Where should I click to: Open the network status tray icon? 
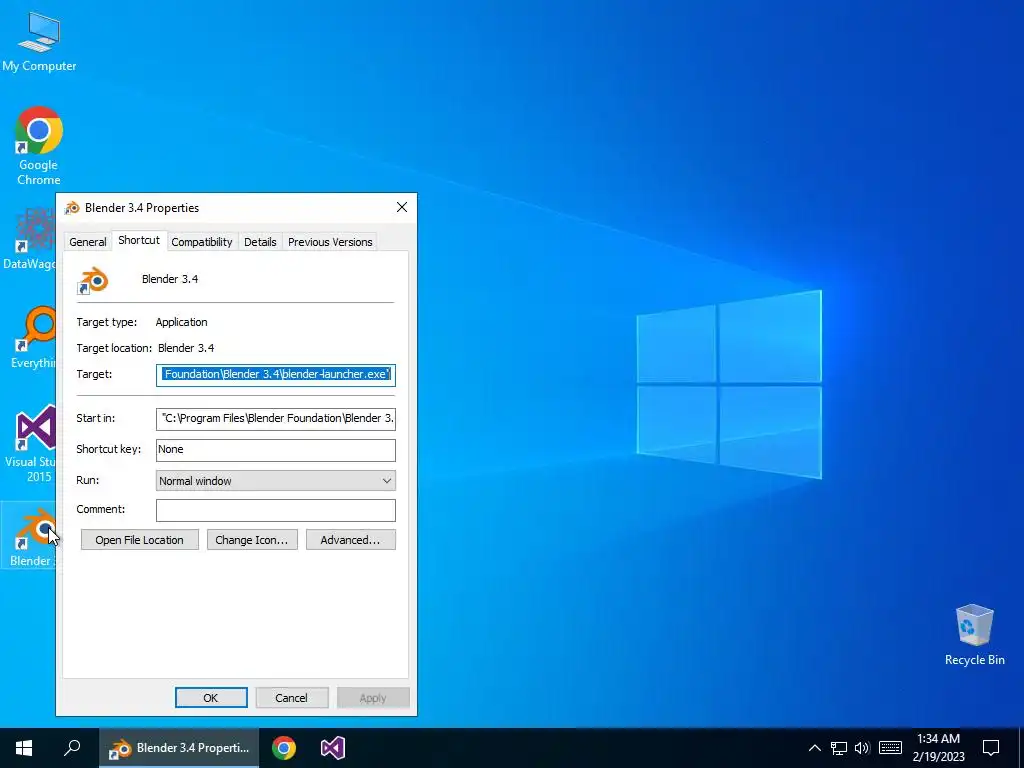[839, 748]
